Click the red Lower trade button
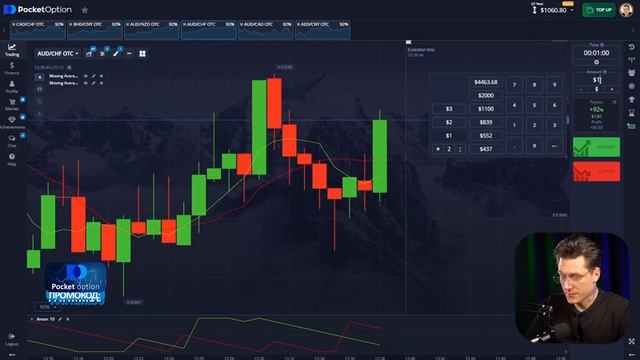This screenshot has height=360, width=640. click(596, 172)
